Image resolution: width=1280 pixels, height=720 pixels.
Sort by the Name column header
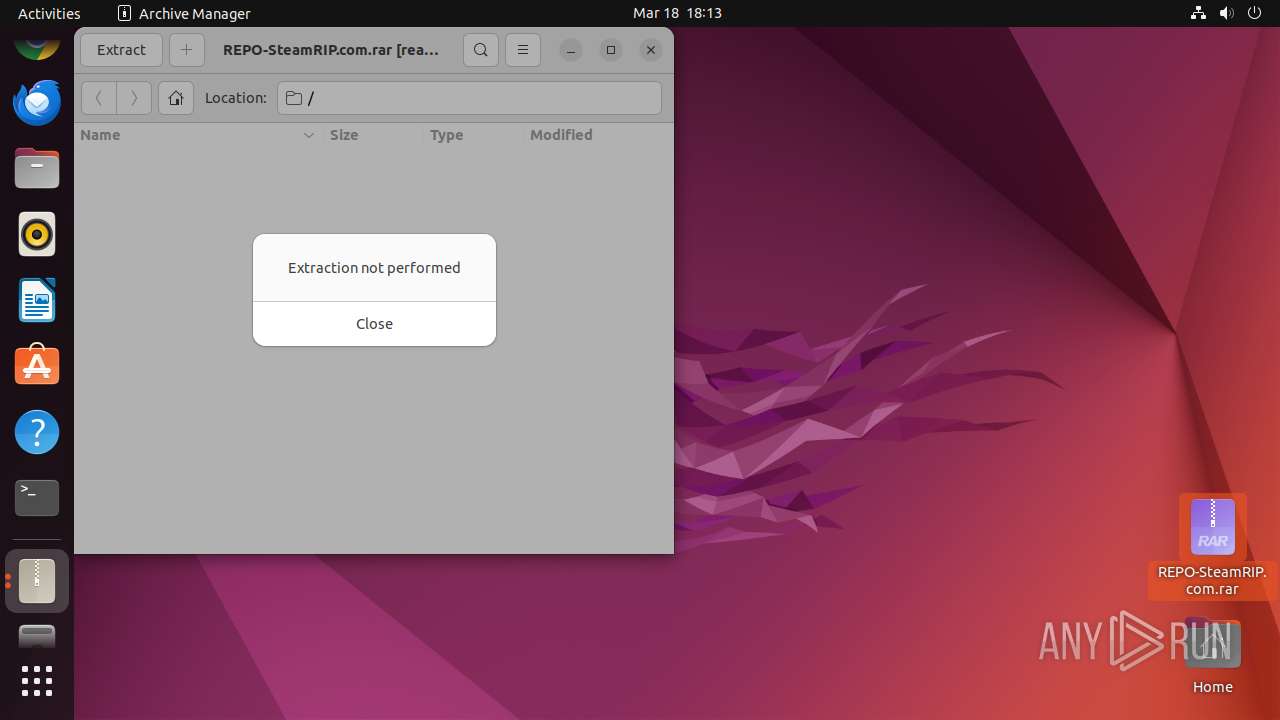pos(198,135)
